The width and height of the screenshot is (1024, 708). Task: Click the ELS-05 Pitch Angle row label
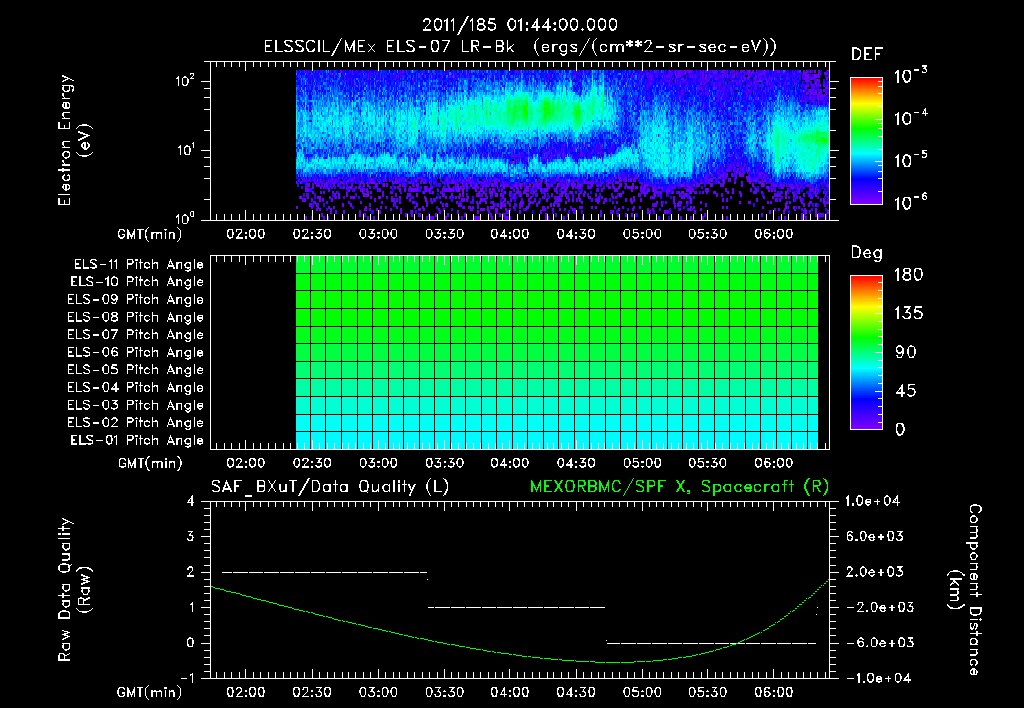pyautogui.click(x=136, y=370)
